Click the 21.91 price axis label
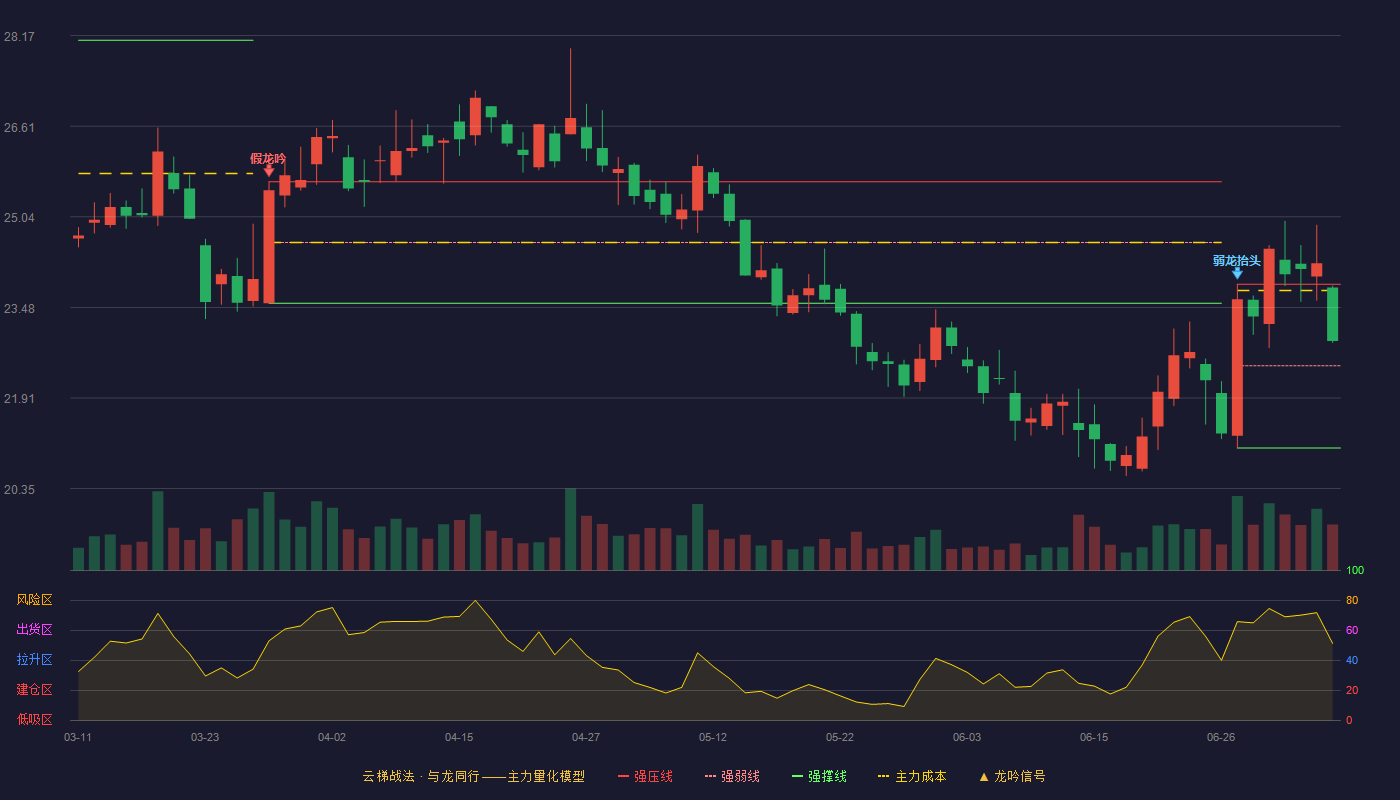Image resolution: width=1400 pixels, height=800 pixels. pyautogui.click(x=19, y=398)
